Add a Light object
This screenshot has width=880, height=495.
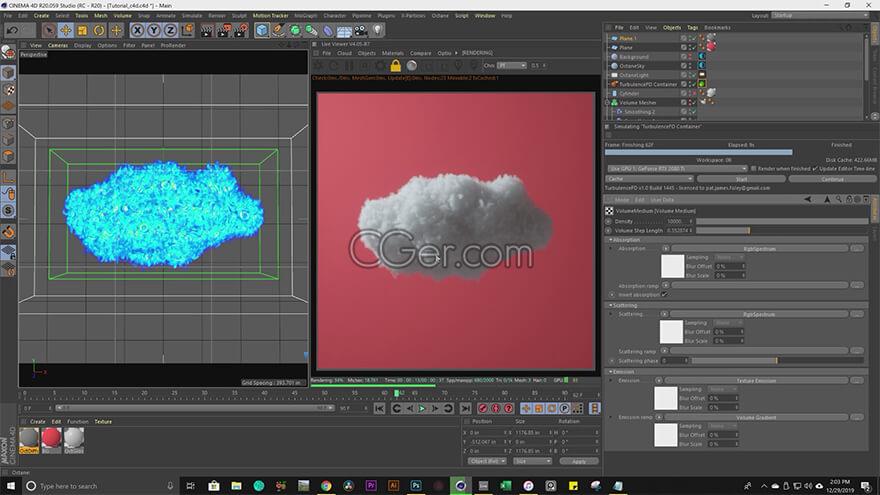coord(378,30)
